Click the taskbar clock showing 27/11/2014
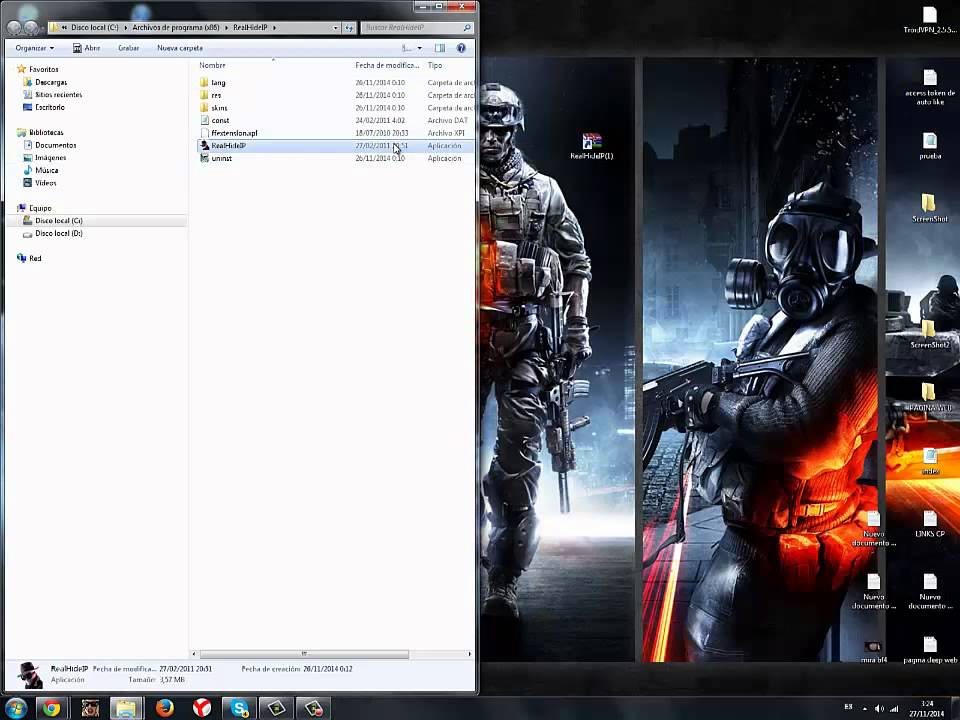The width and height of the screenshot is (960, 720). [x=927, y=708]
